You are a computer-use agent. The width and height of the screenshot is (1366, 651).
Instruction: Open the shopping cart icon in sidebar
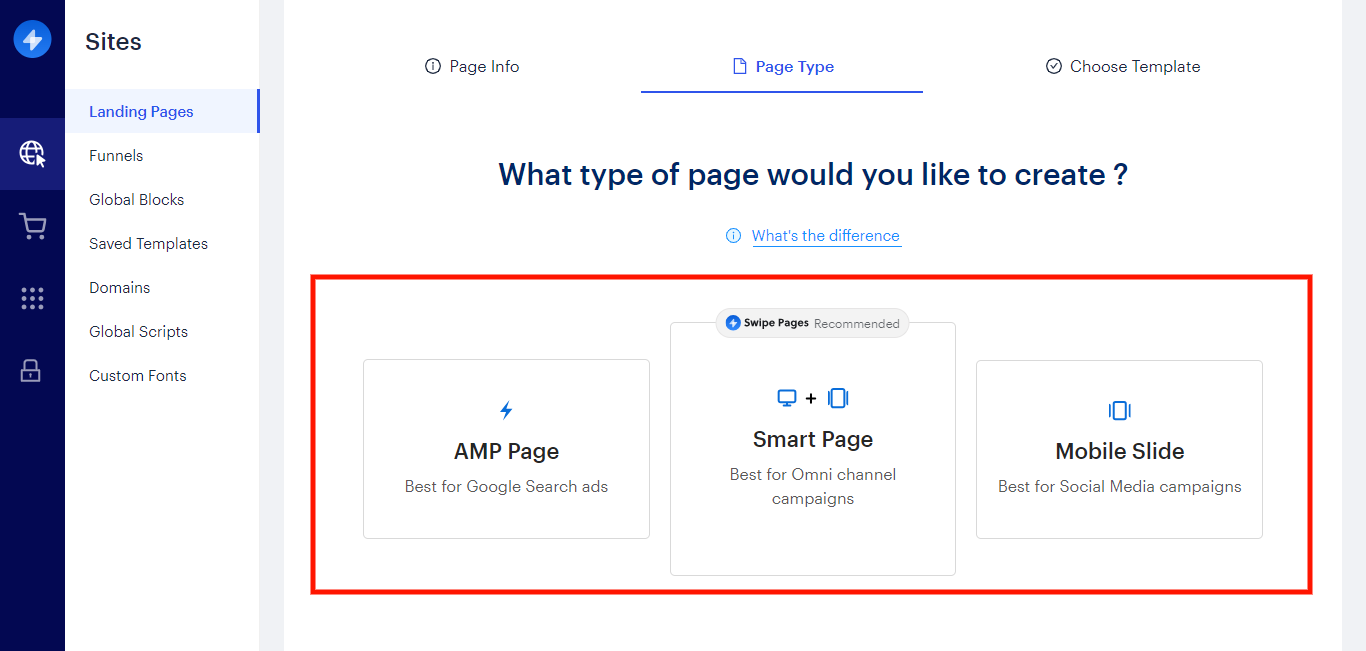[x=32, y=227]
